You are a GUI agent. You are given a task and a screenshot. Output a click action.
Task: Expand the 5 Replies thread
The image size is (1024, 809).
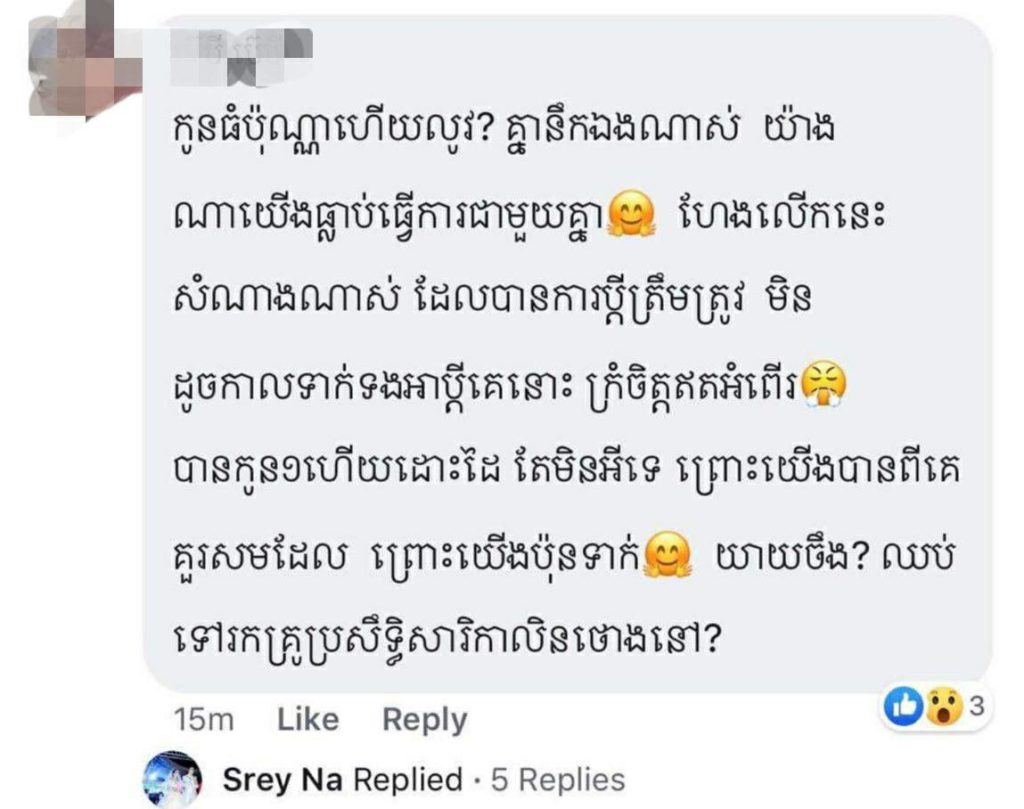pos(558,780)
